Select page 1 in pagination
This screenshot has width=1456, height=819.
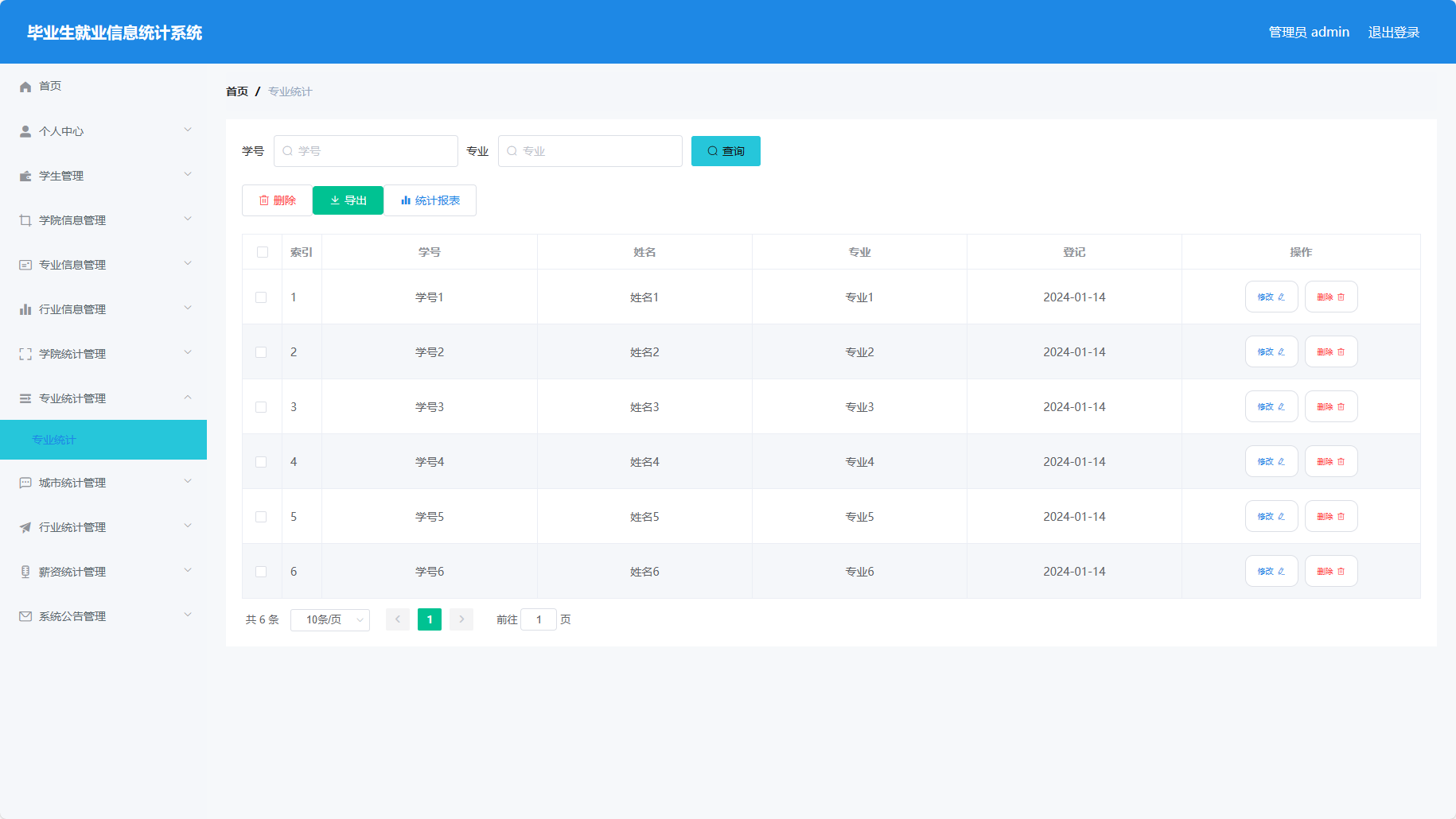pos(430,619)
